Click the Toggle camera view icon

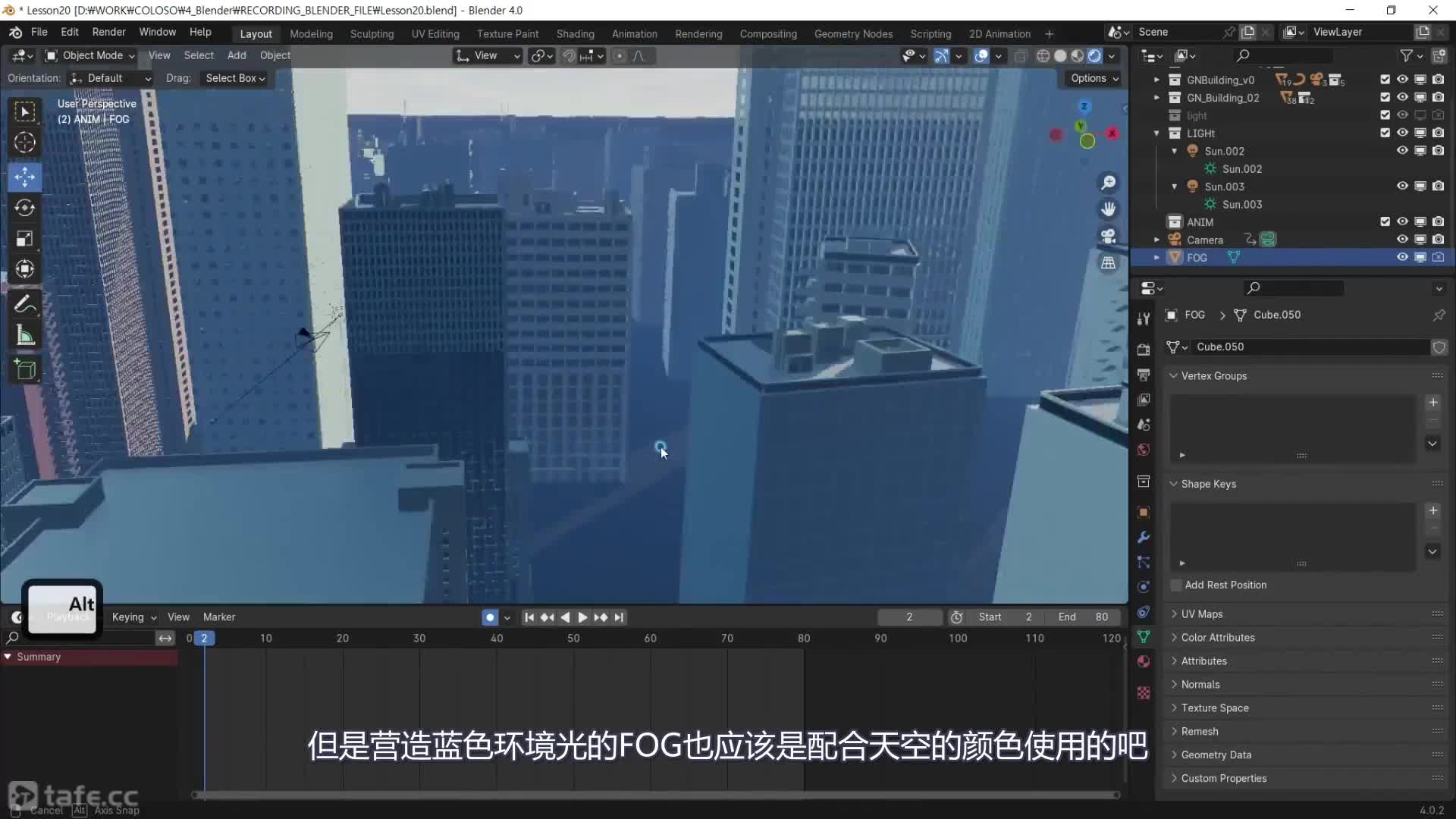point(1108,236)
